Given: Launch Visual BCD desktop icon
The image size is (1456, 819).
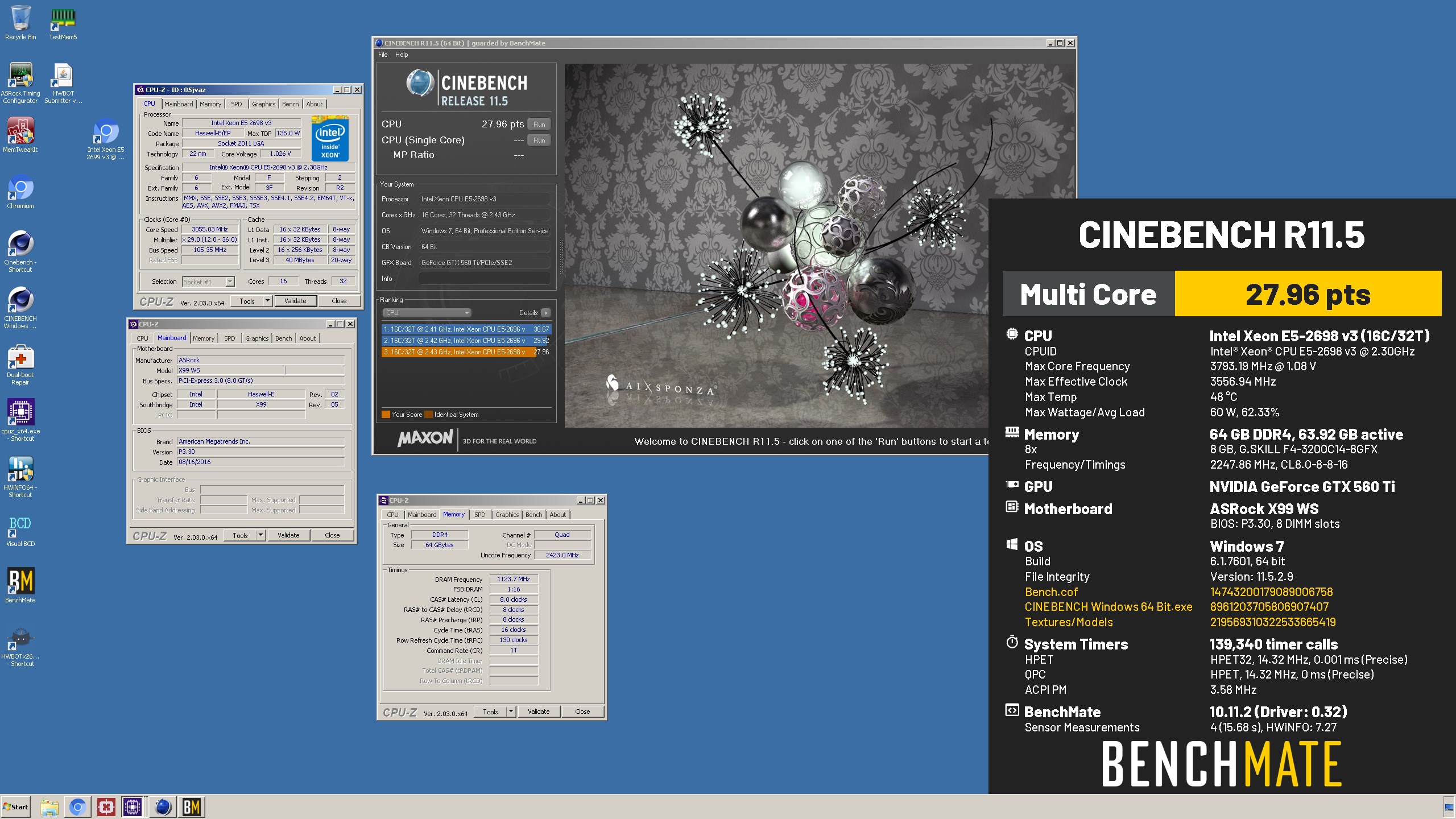Looking at the screenshot, I should [x=20, y=530].
